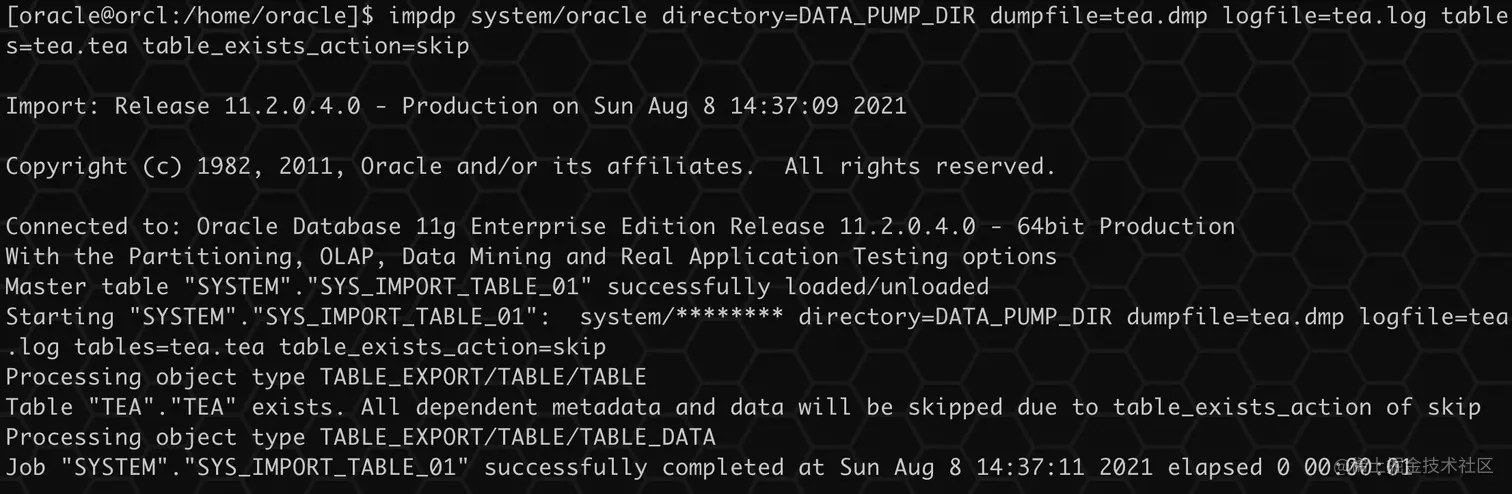Click the masked system/******** password text
The width and height of the screenshot is (1512, 494).
(x=682, y=317)
